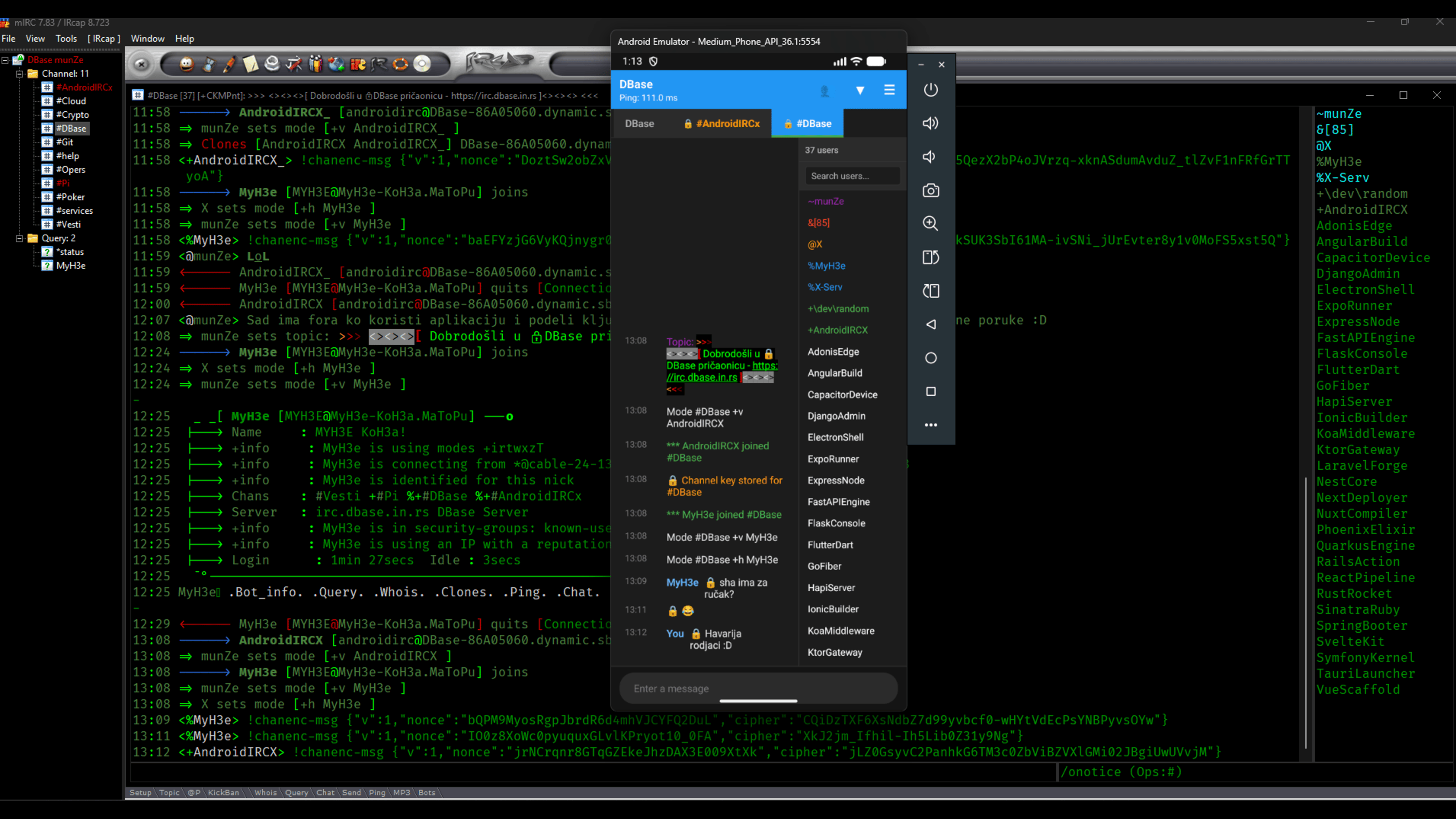Take a screenshot with the emulator camera icon
The width and height of the screenshot is (1456, 819).
pos(930,191)
